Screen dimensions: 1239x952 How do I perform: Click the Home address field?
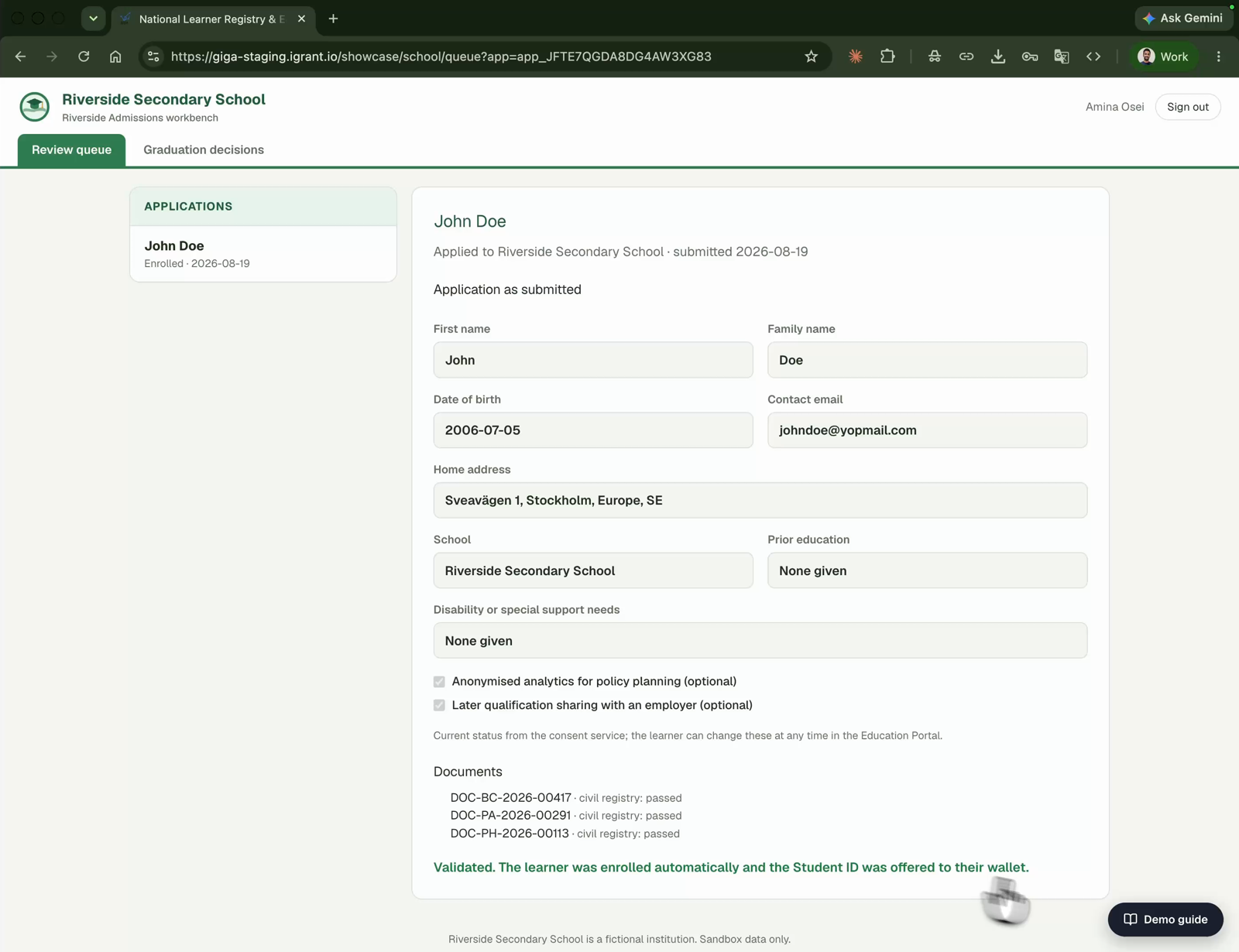click(x=760, y=501)
